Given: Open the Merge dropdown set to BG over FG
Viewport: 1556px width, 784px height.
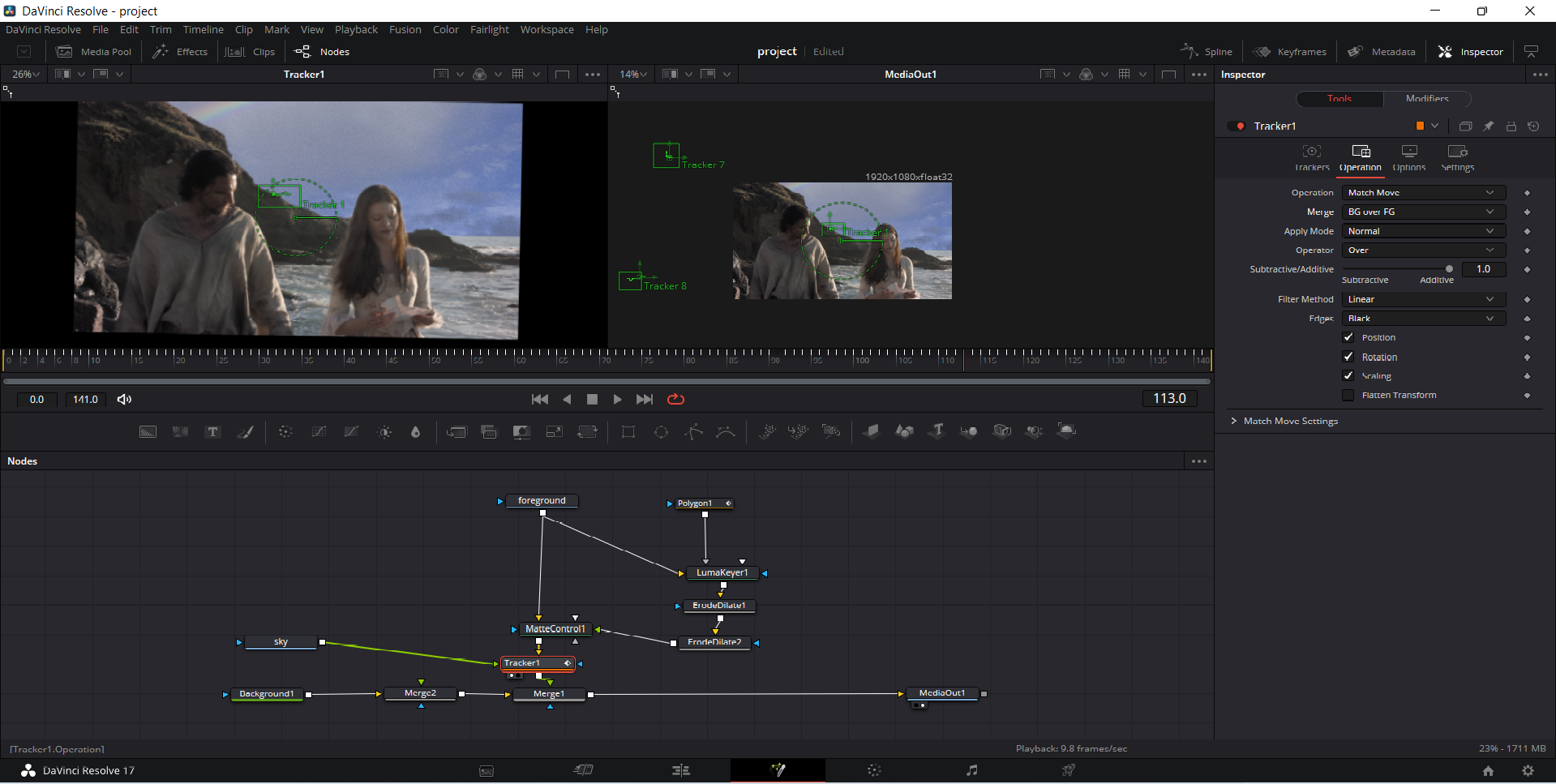Looking at the screenshot, I should (1423, 212).
